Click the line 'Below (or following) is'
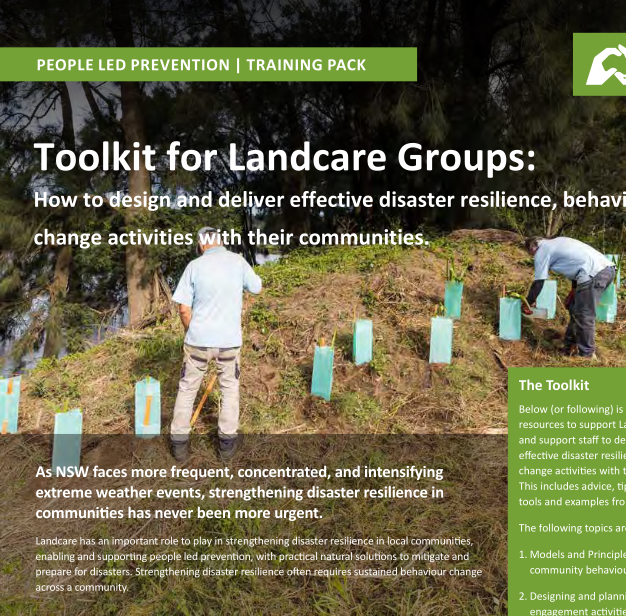The height and width of the screenshot is (616, 626). pos(572,409)
